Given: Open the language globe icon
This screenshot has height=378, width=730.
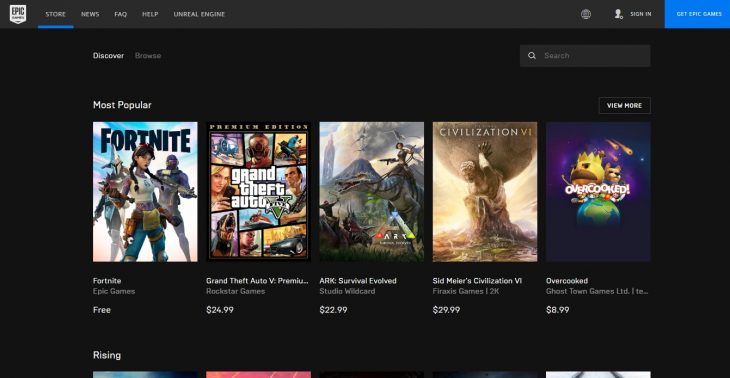Looking at the screenshot, I should pos(586,14).
